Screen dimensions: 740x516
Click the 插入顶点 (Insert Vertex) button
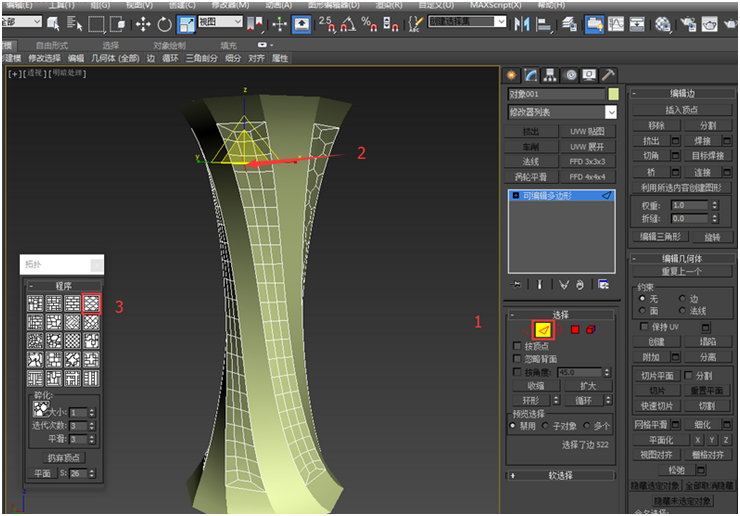pos(682,109)
